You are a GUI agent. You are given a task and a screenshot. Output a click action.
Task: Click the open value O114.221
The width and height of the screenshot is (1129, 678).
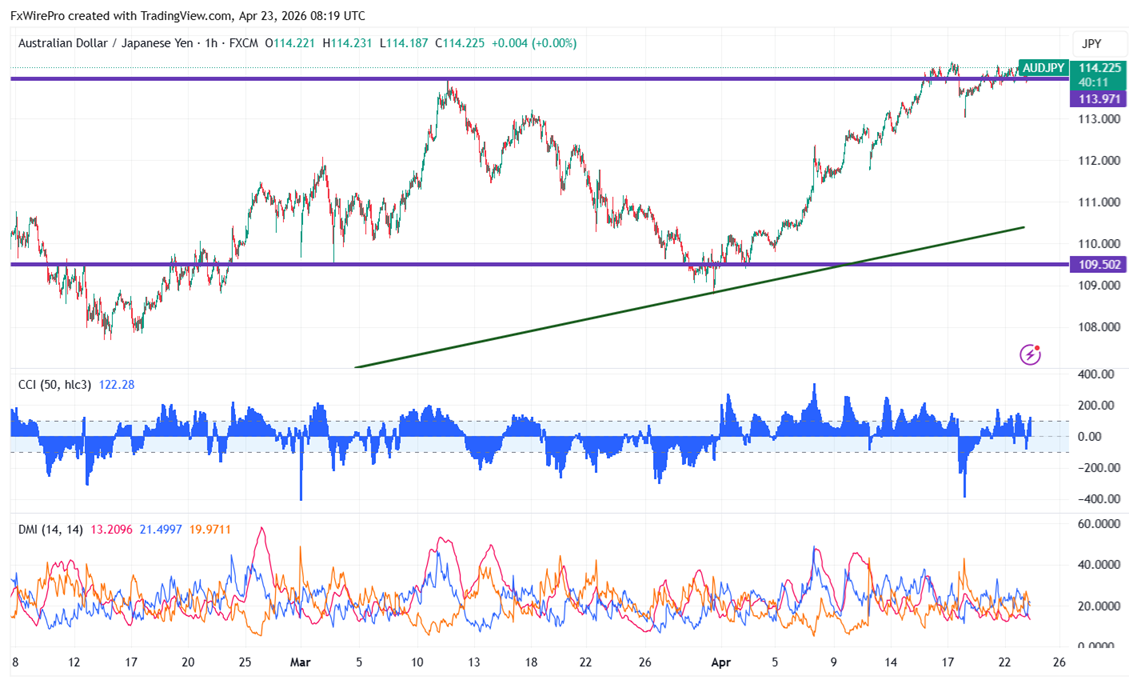[290, 43]
